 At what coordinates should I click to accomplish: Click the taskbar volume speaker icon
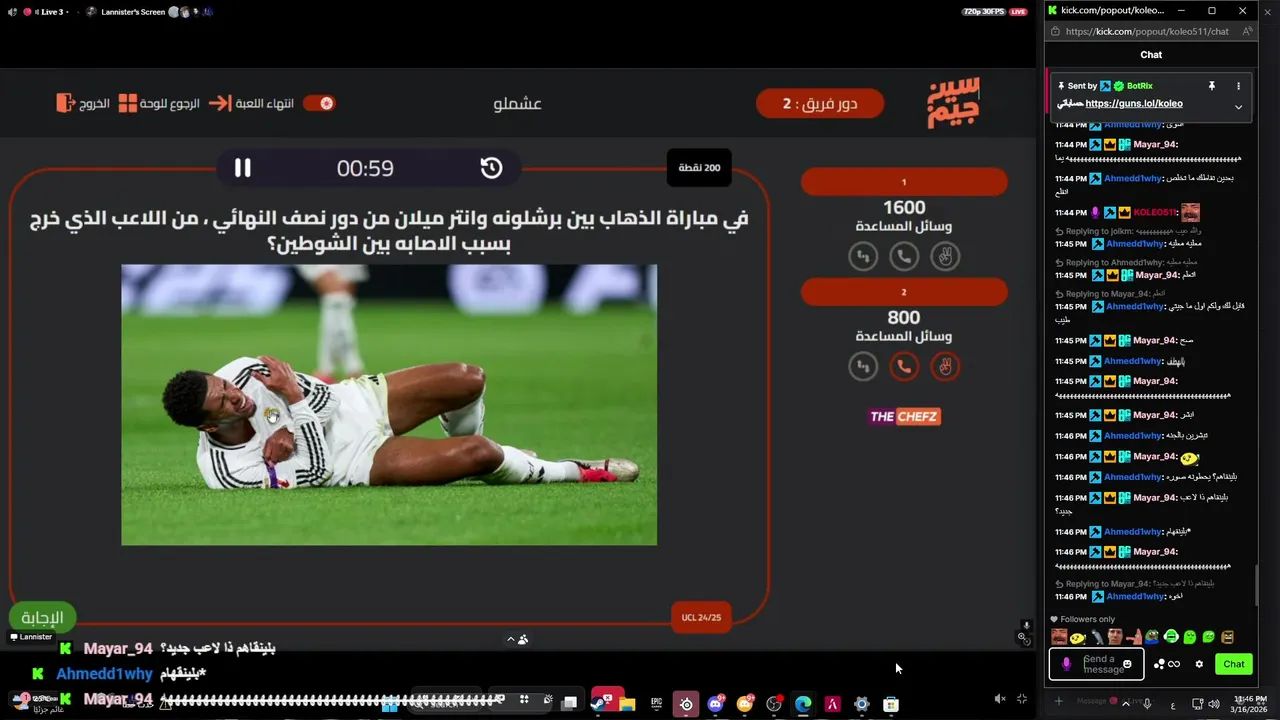point(1213,704)
